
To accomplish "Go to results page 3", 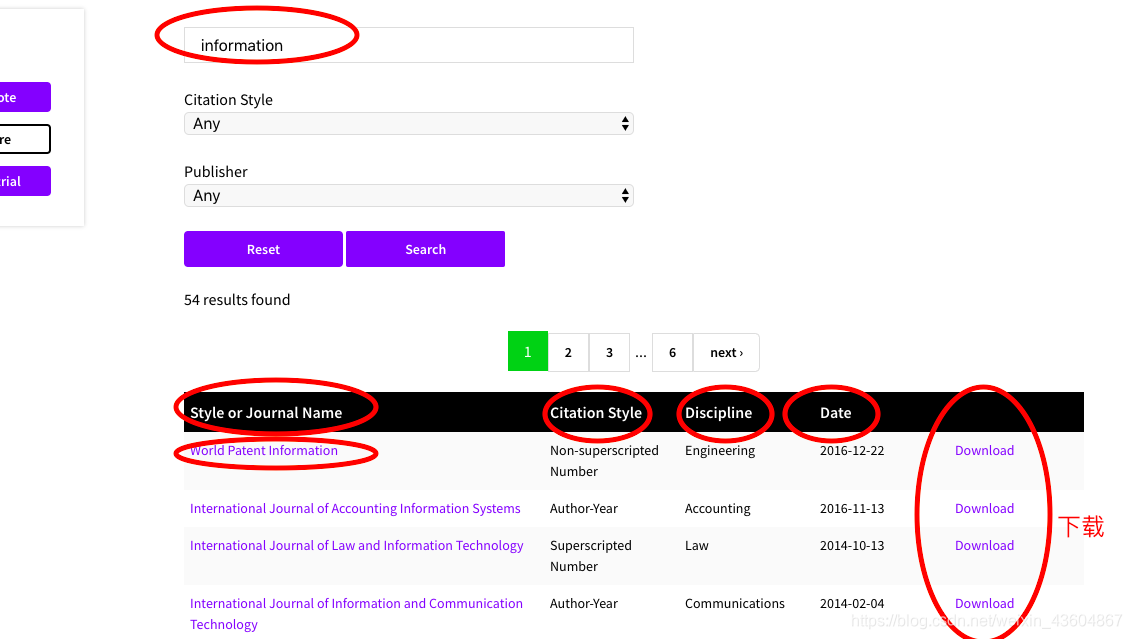I will [x=609, y=352].
